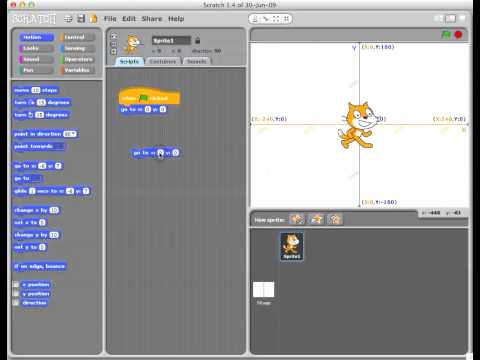Select the delete scissors tool
The height and width of the screenshot is (360, 480).
pos(266,19)
